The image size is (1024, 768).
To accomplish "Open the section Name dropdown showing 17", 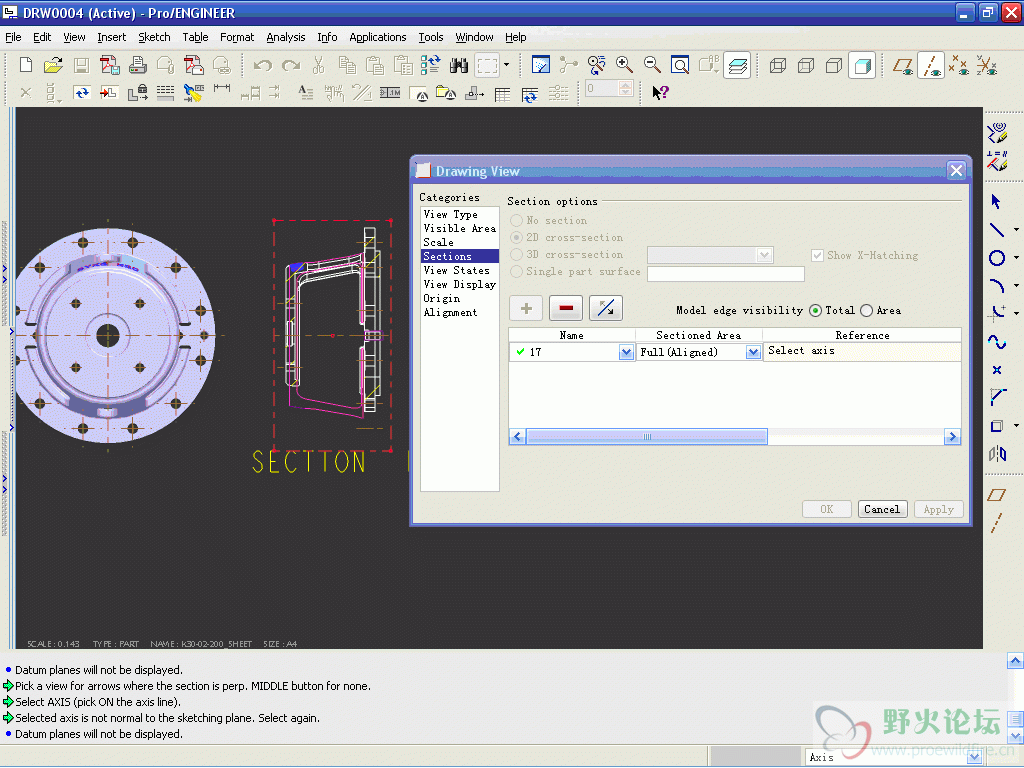I will 626,353.
